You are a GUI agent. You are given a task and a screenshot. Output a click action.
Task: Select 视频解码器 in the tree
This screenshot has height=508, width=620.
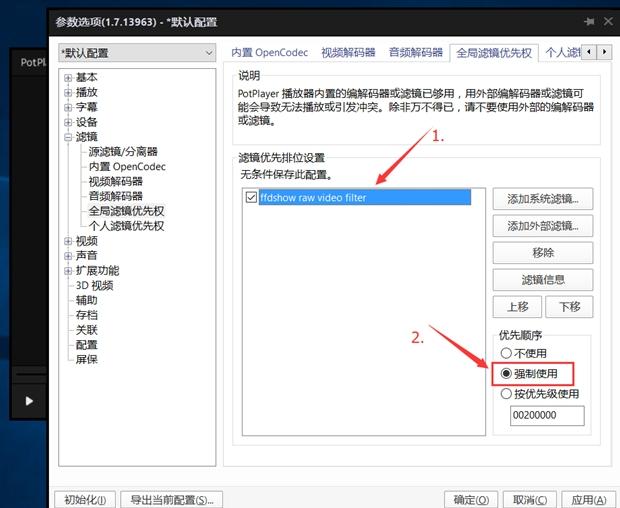click(115, 181)
